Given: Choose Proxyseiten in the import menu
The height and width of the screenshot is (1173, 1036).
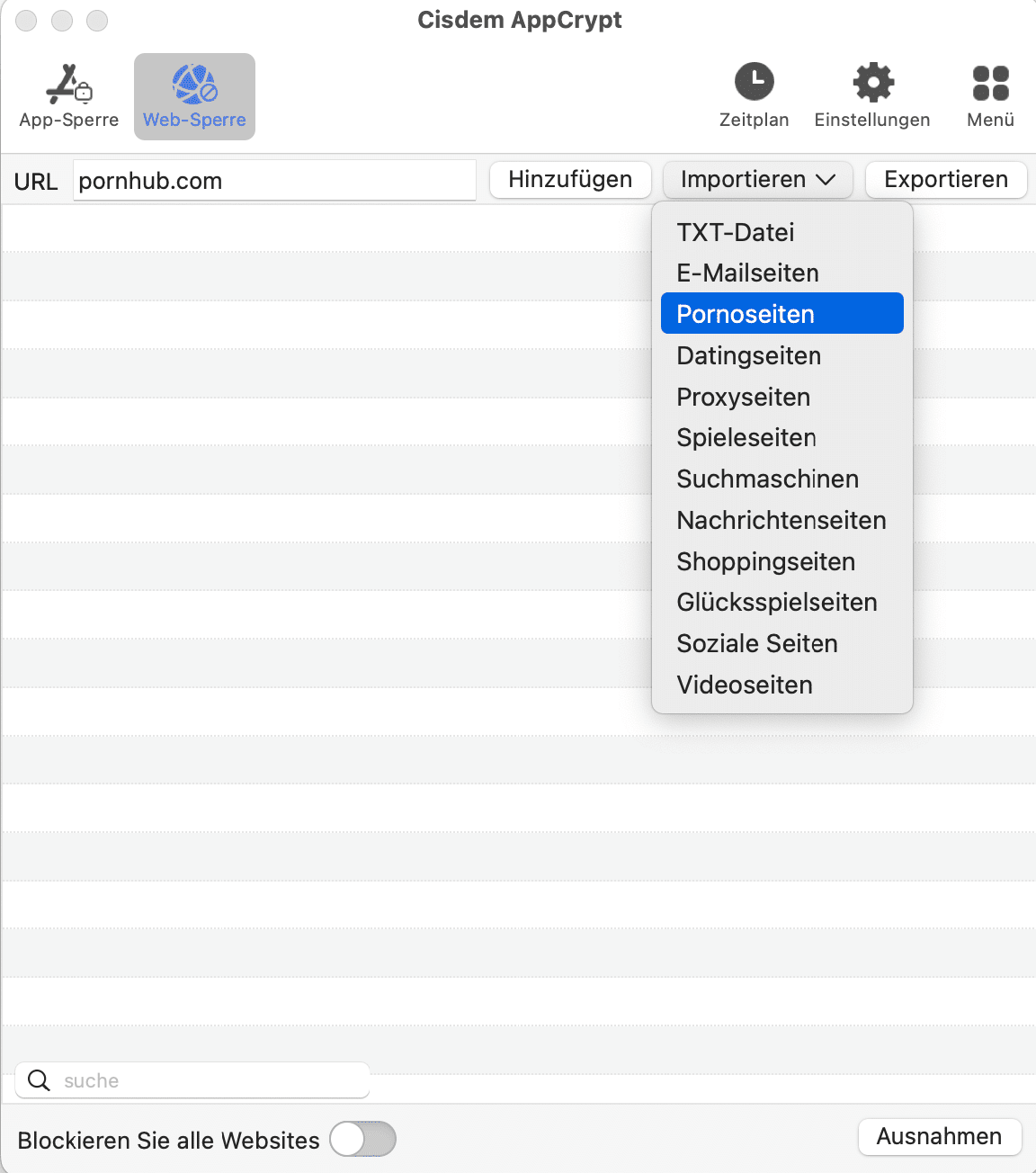Looking at the screenshot, I should (x=743, y=397).
